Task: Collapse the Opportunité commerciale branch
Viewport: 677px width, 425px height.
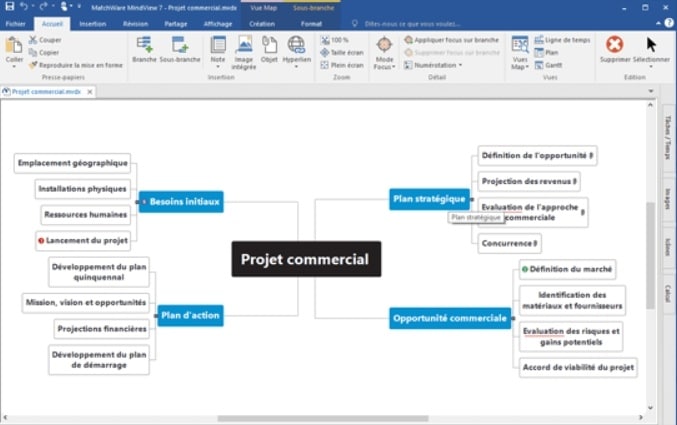Action: 513,318
